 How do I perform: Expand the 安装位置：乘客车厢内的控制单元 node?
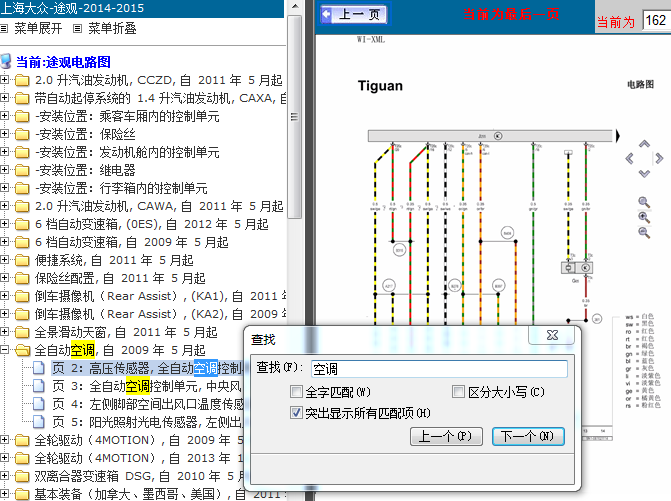pyautogui.click(x=4, y=116)
